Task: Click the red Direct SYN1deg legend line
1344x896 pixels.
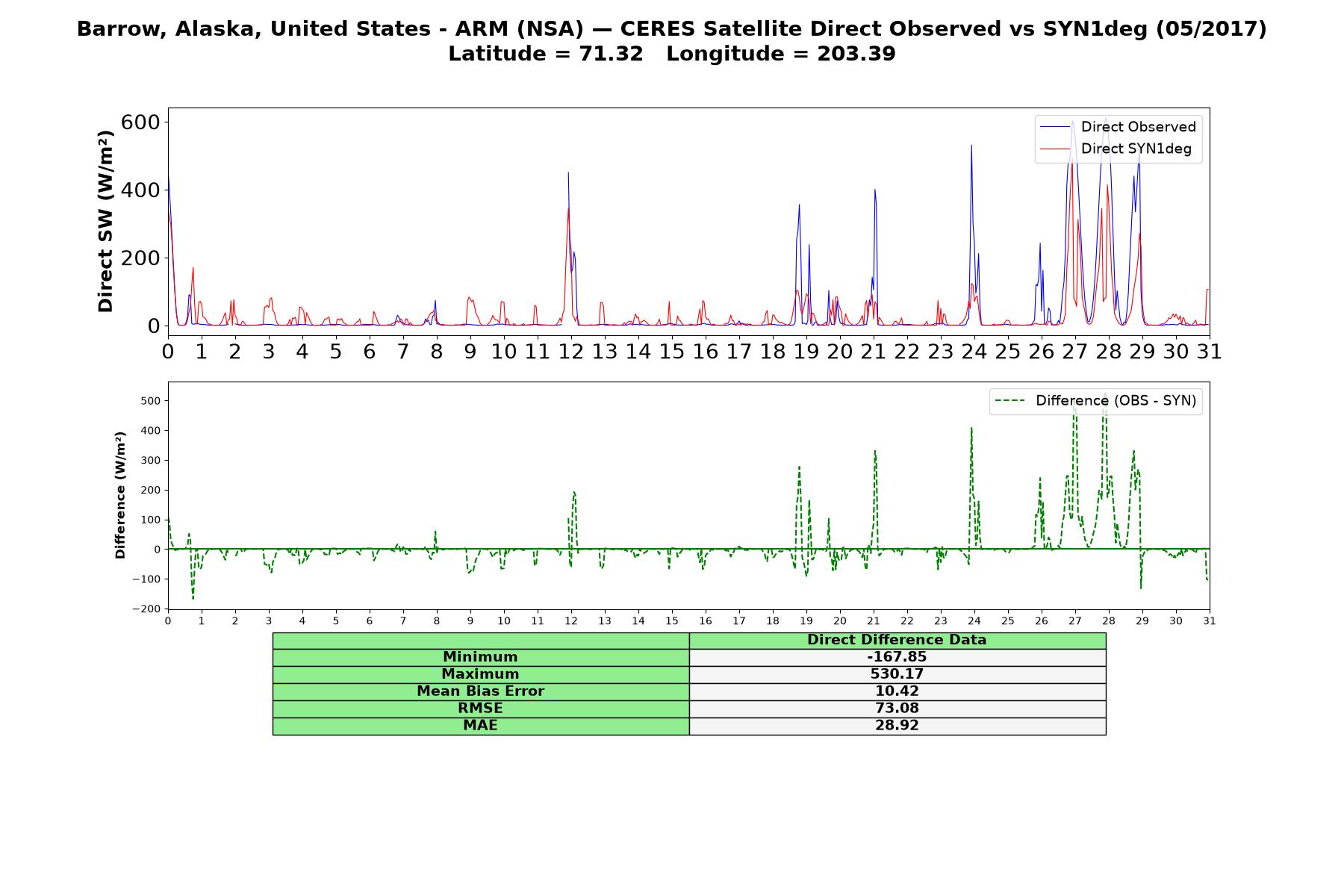Action: click(1056, 149)
